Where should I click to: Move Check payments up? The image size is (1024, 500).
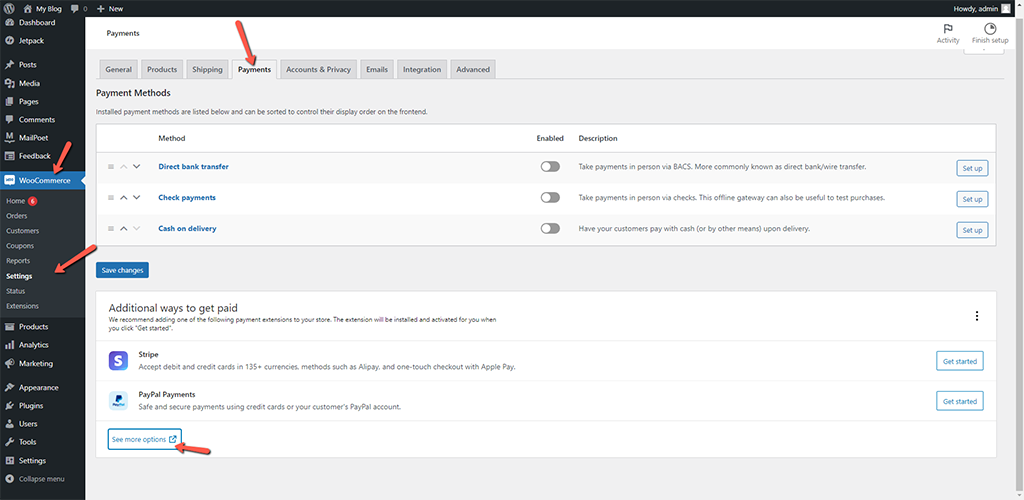pos(124,198)
